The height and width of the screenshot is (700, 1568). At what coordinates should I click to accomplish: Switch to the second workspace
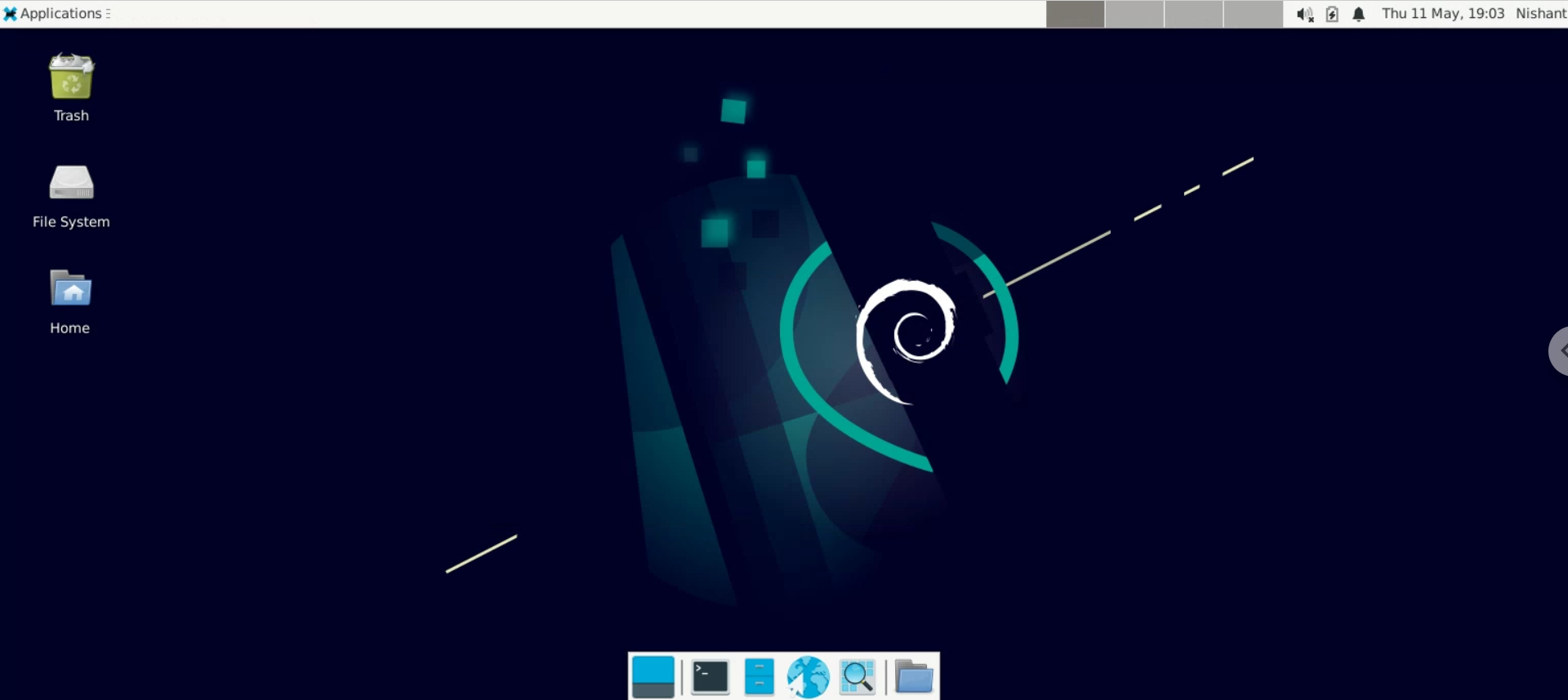point(1134,14)
